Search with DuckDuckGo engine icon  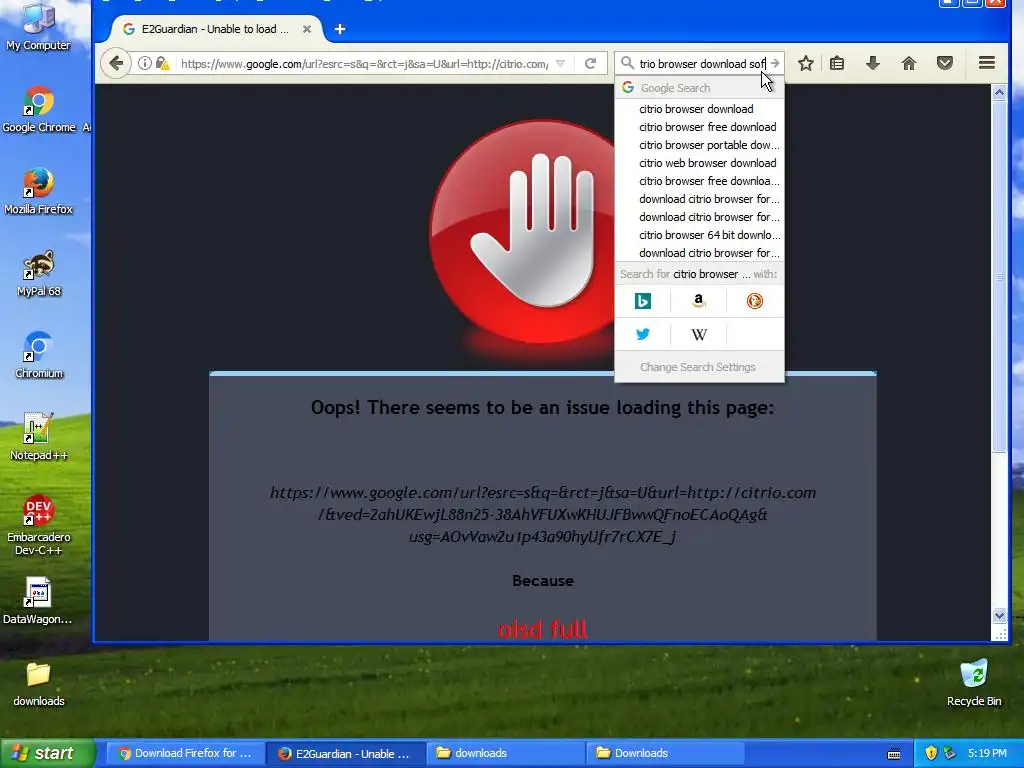pos(754,300)
